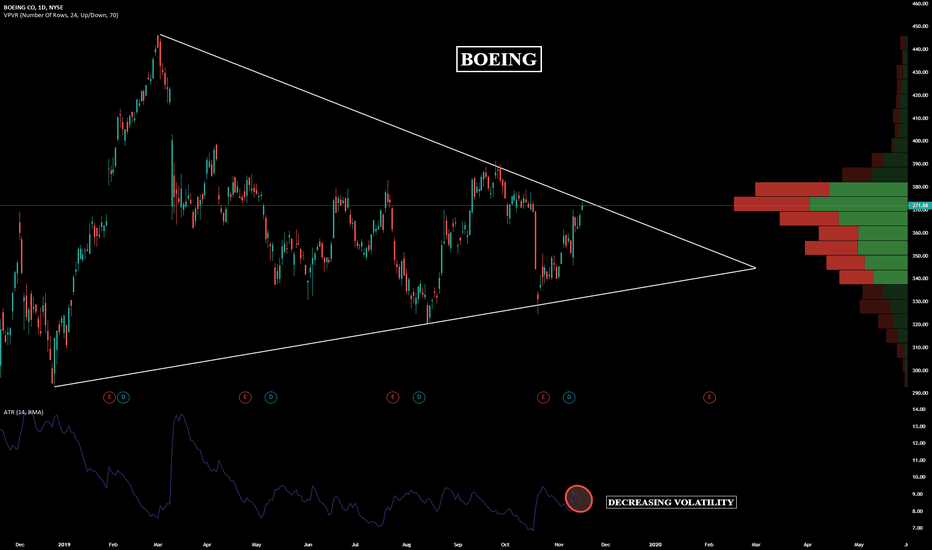Click the 450.00 price axis label
932x550 pixels.
tap(920, 26)
